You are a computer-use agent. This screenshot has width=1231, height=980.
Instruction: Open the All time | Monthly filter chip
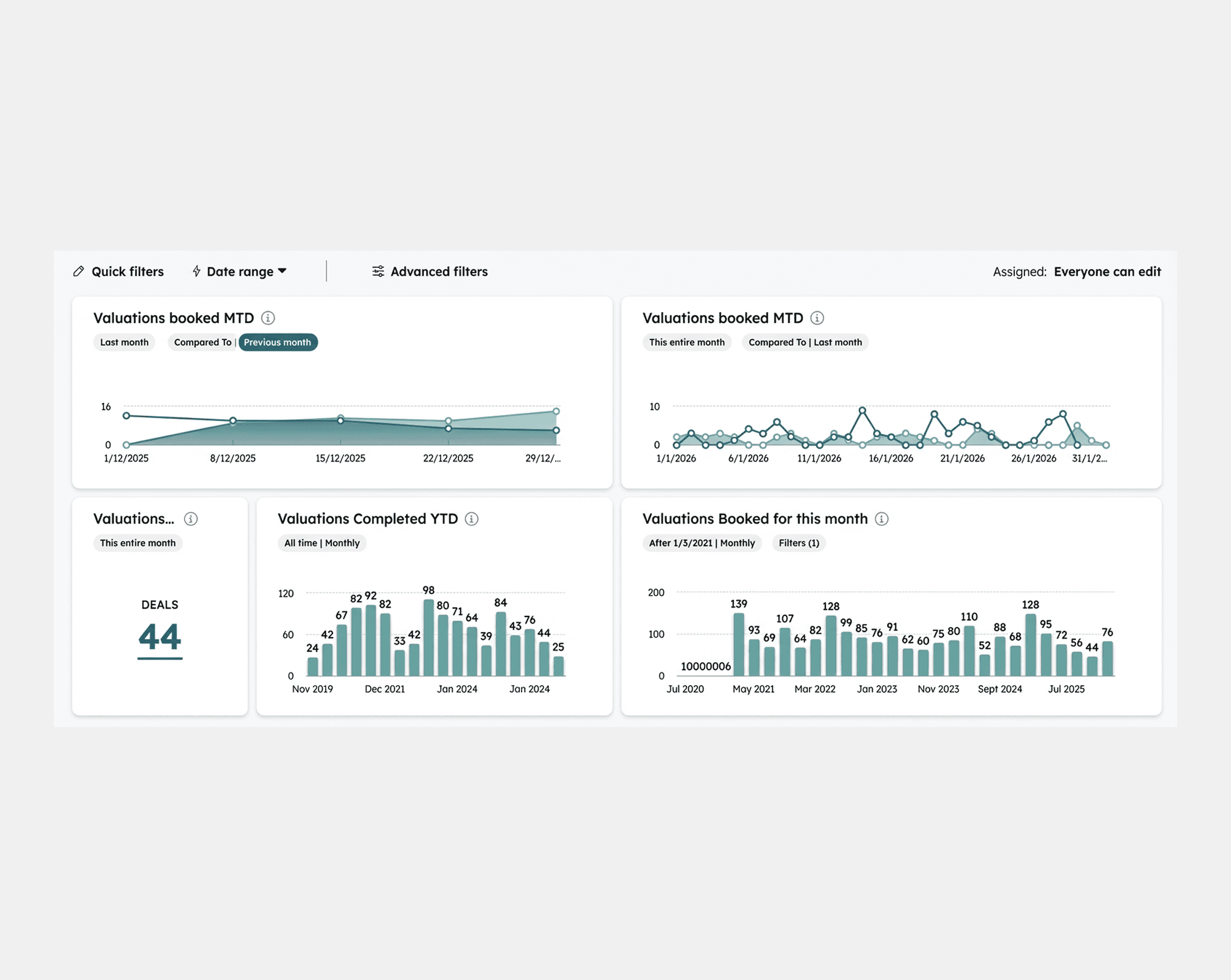tap(322, 543)
